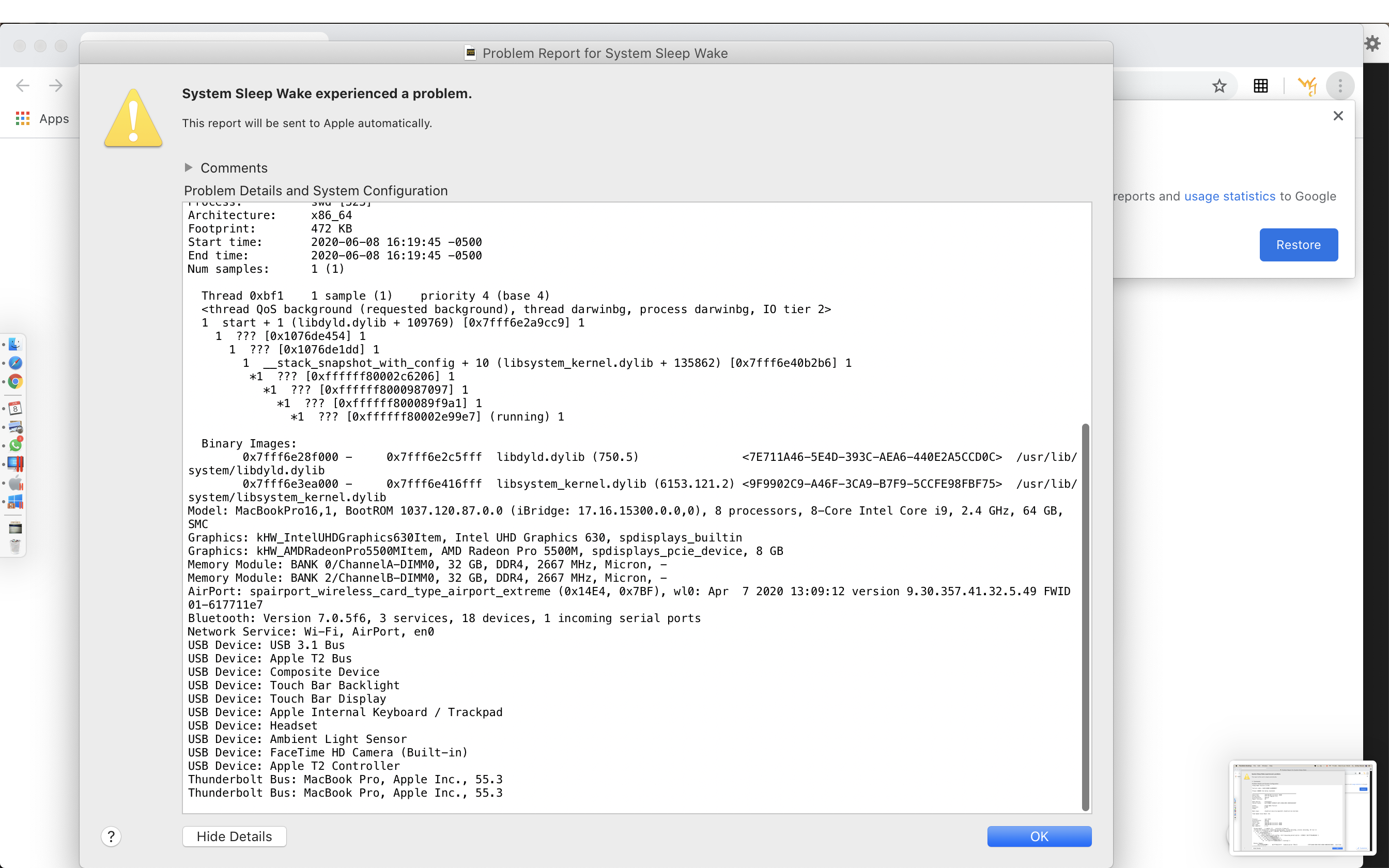Open the gear settings icon at top right
The height and width of the screenshot is (868, 1389).
[1372, 43]
